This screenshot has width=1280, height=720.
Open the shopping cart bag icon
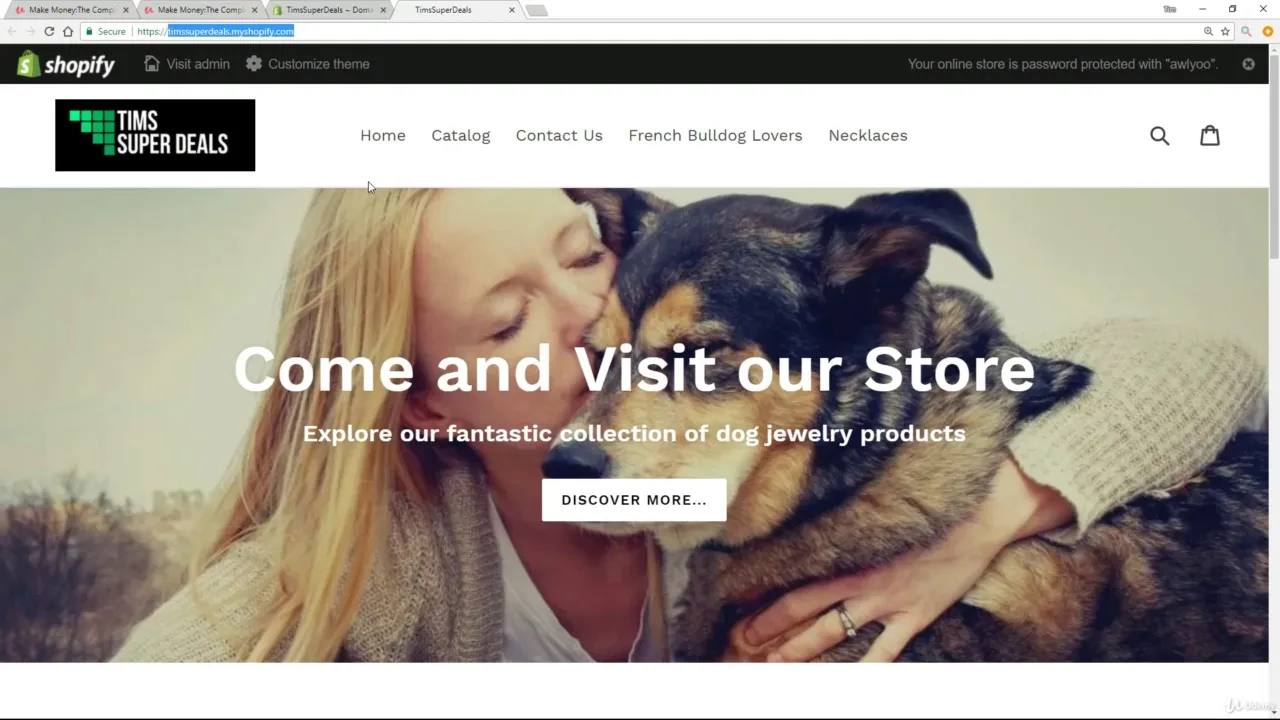click(x=1210, y=135)
